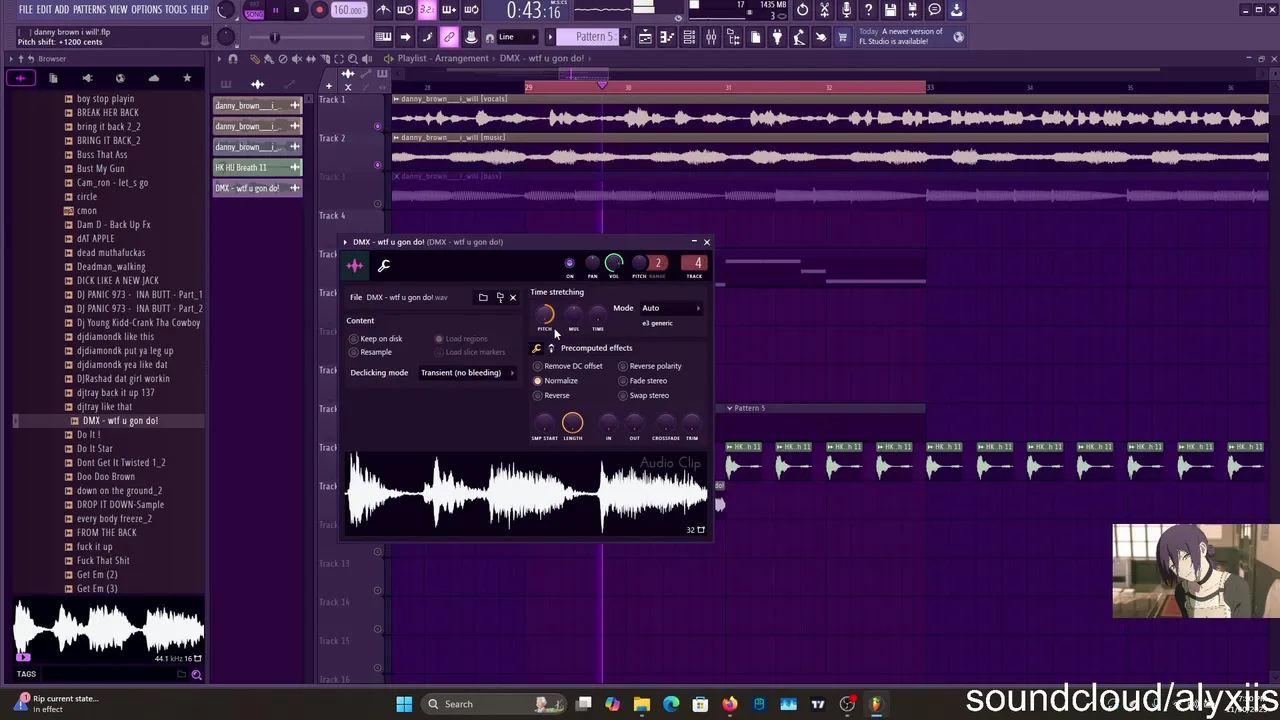The width and height of the screenshot is (1280, 720).
Task: Open folder icon next to the DMX wav file name
Action: click(483, 297)
